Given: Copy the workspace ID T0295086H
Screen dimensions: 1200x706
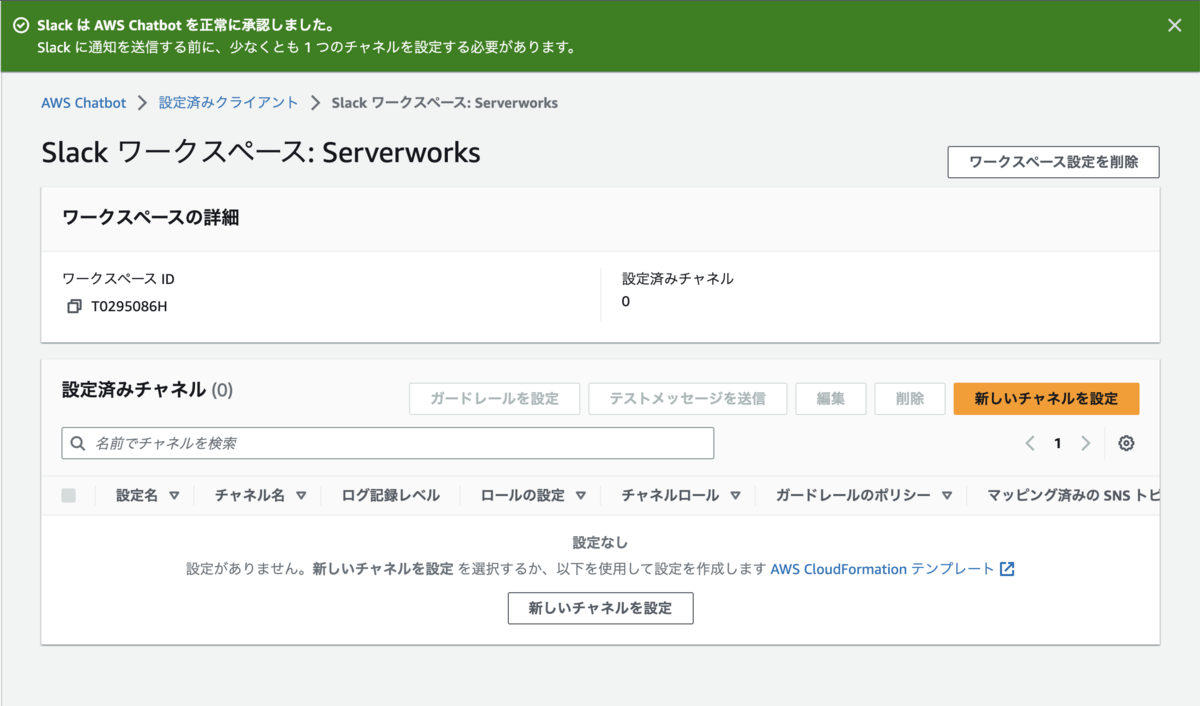Looking at the screenshot, I should pos(74,306).
